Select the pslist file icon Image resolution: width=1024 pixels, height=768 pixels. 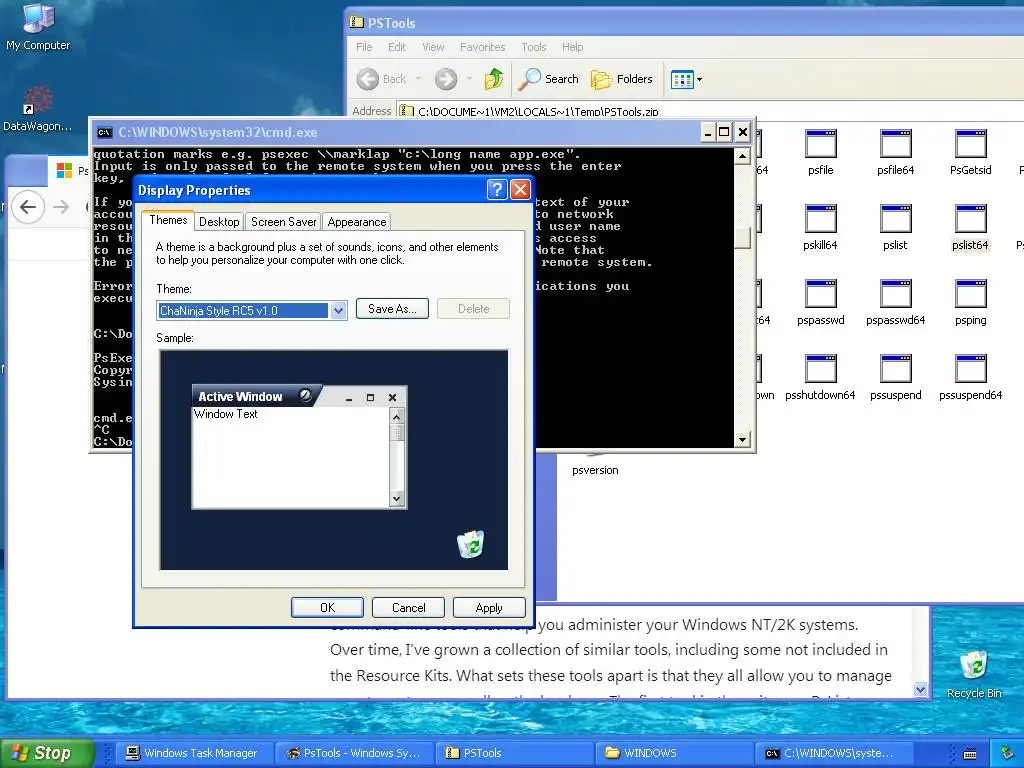pos(895,227)
